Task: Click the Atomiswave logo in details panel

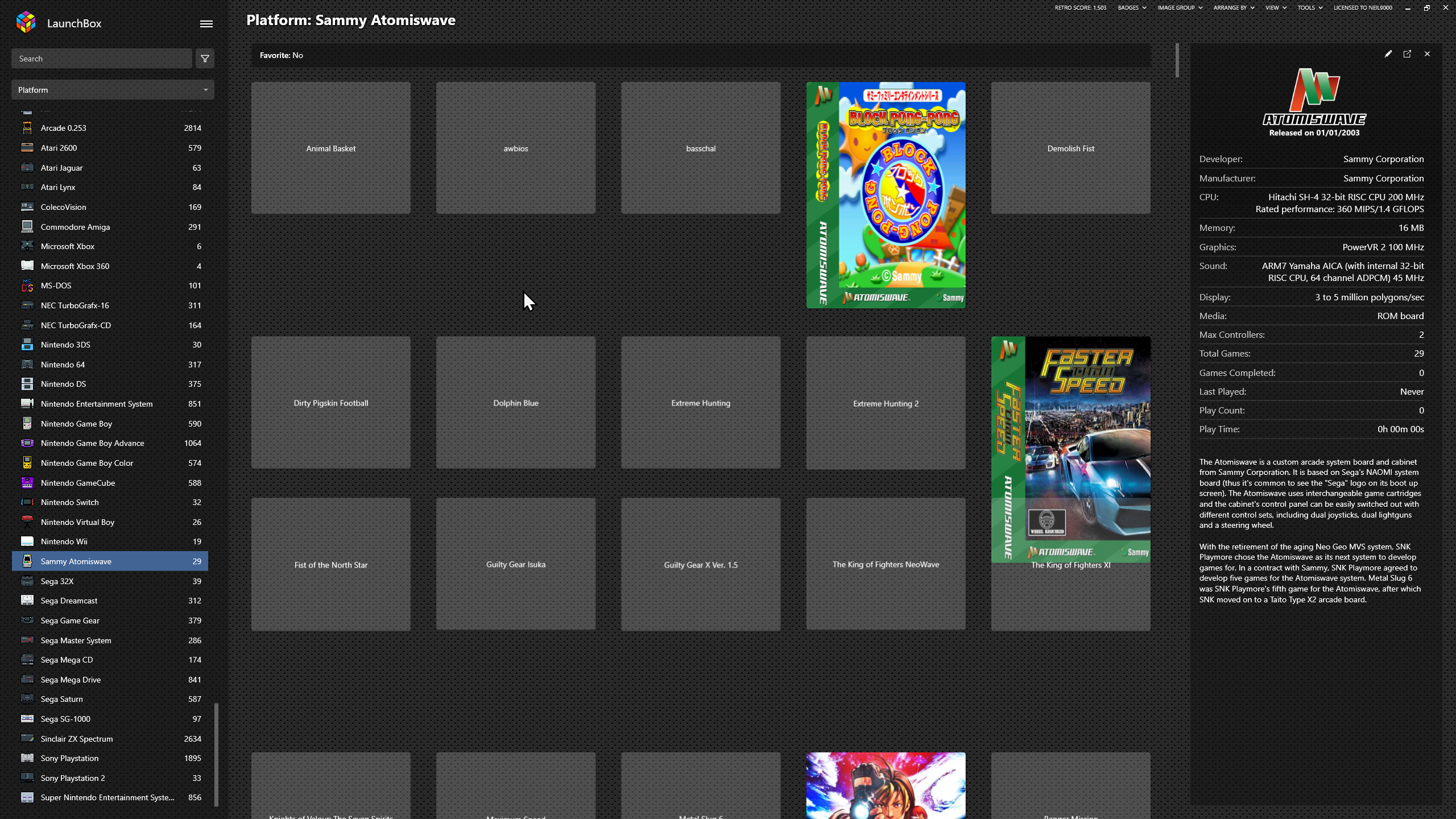Action: [1314, 97]
